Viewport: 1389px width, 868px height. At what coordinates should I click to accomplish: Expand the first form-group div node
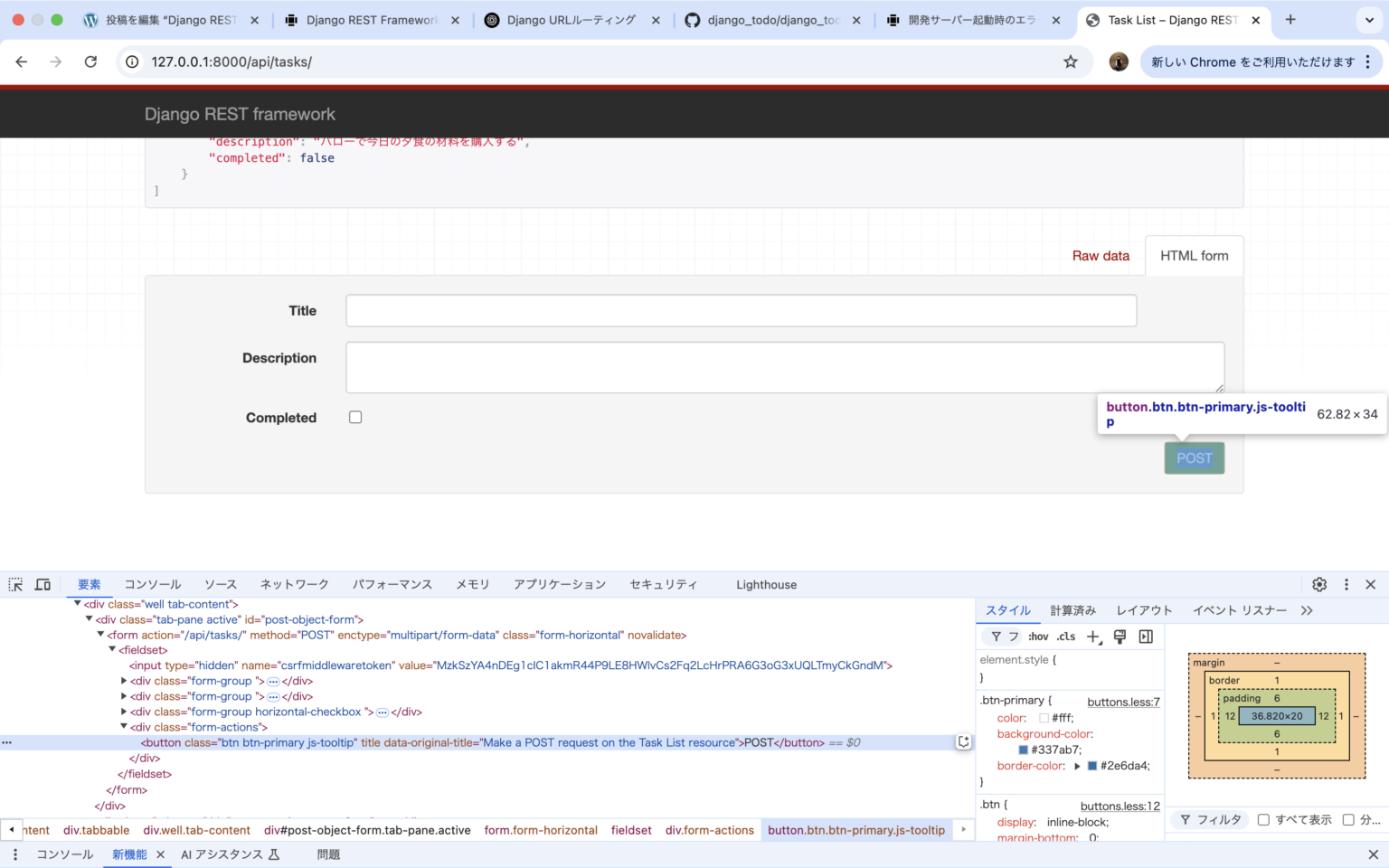click(124, 681)
